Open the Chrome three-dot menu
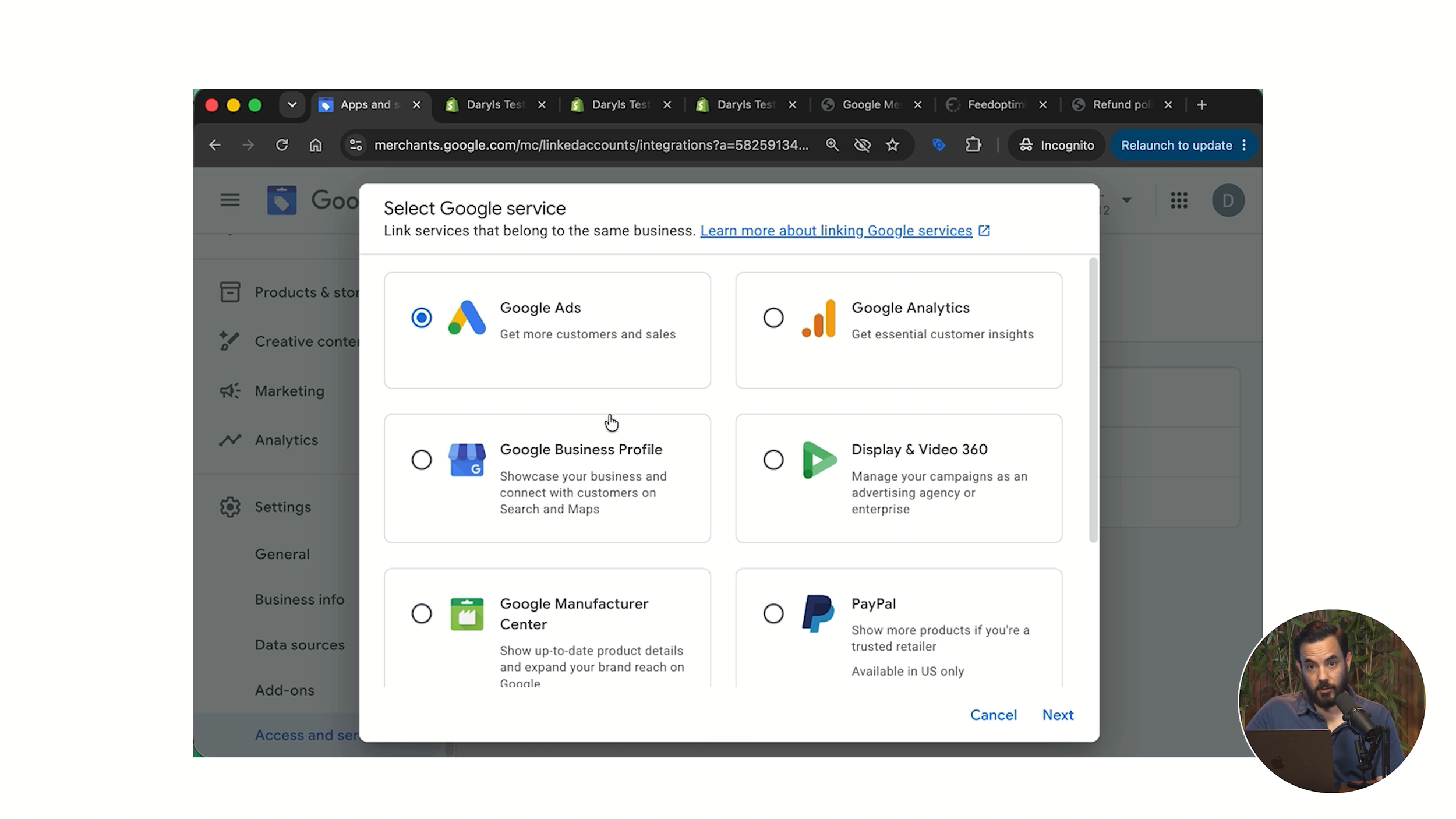 (x=1244, y=145)
